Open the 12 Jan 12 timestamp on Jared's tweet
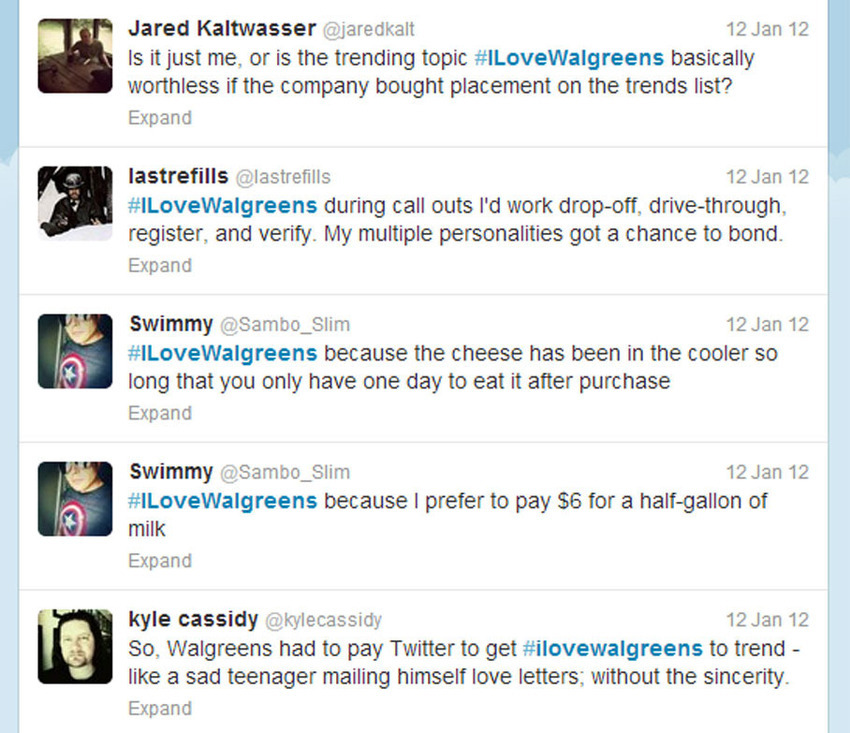850x733 pixels. click(x=767, y=29)
